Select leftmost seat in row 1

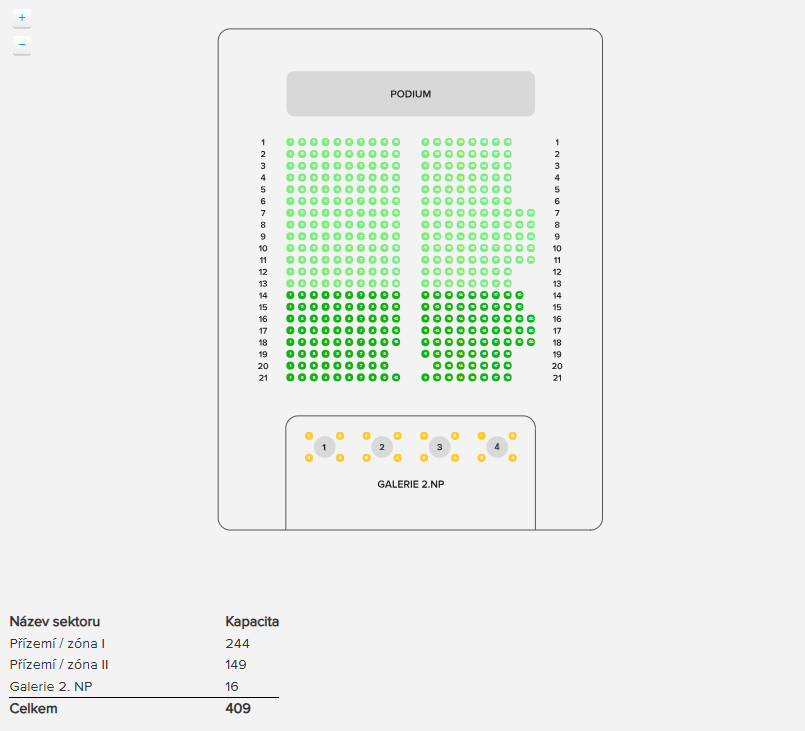coord(291,142)
